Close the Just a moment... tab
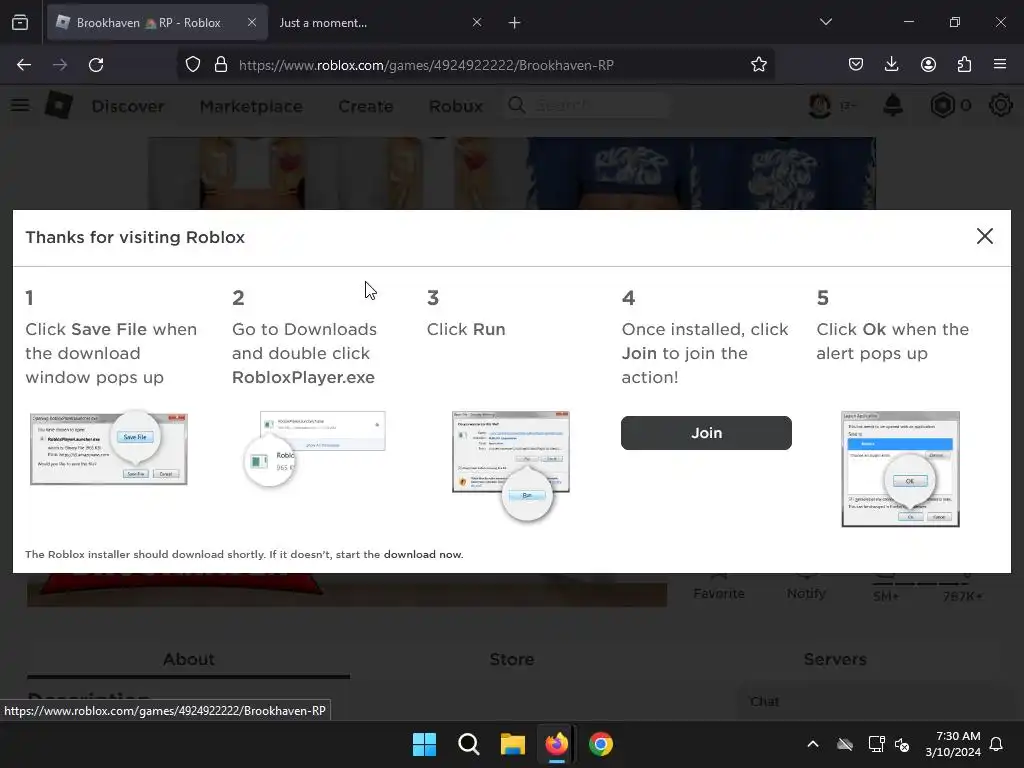This screenshot has height=768, width=1024. [477, 23]
